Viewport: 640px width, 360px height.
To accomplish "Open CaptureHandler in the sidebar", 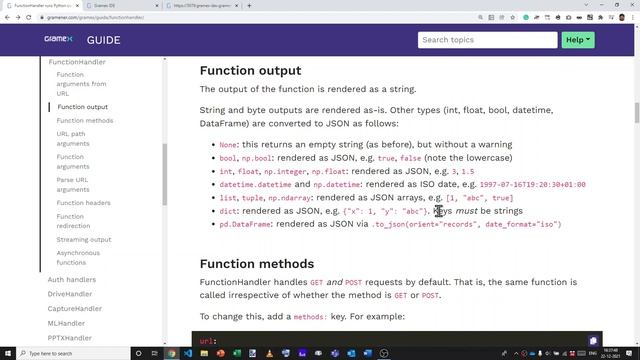I will coord(74,309).
